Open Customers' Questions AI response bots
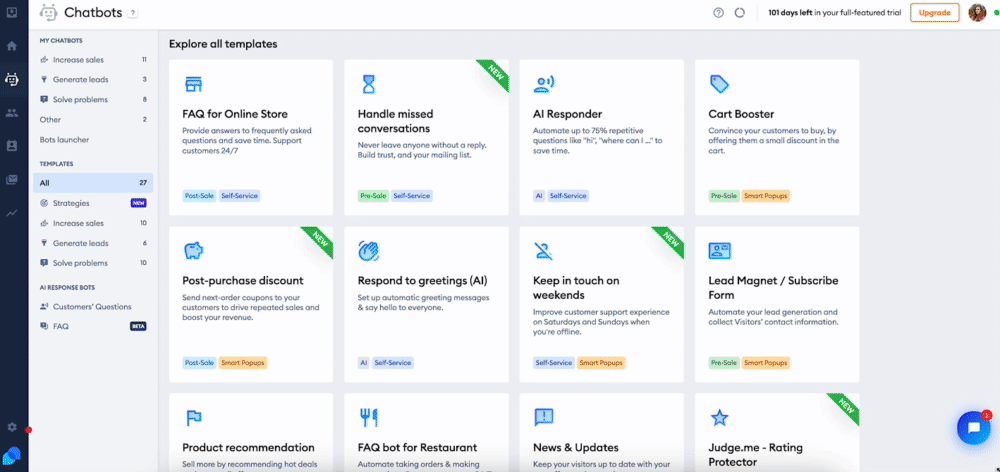 93,307
